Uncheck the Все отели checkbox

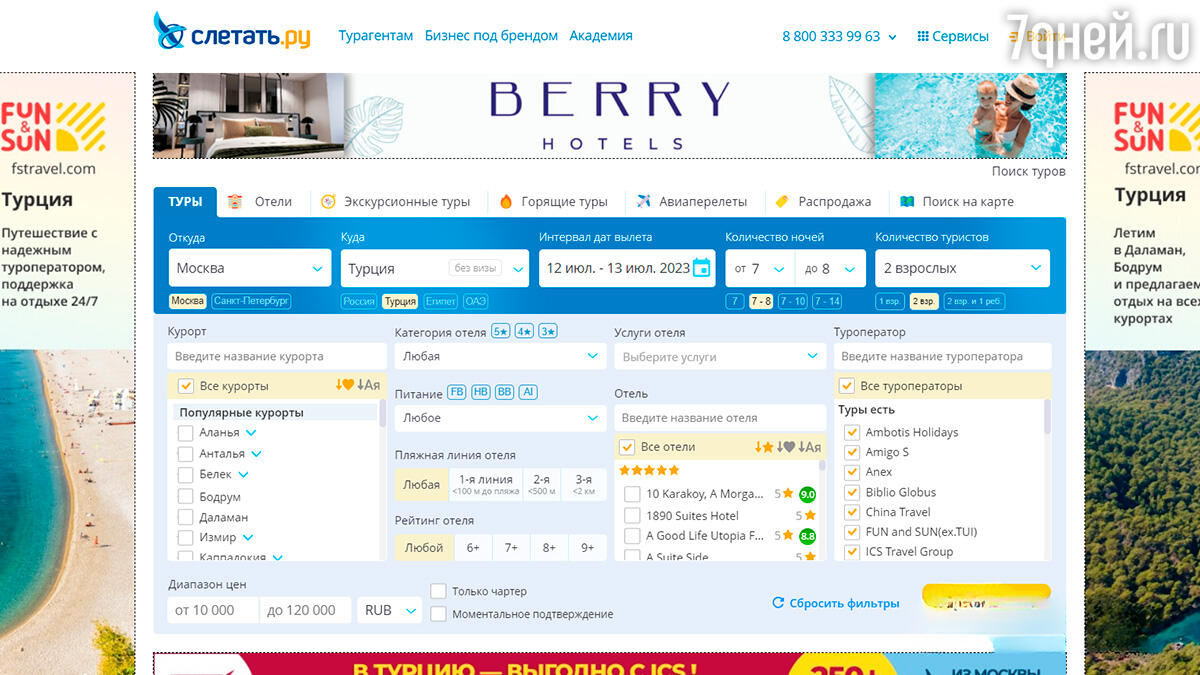pyautogui.click(x=627, y=447)
